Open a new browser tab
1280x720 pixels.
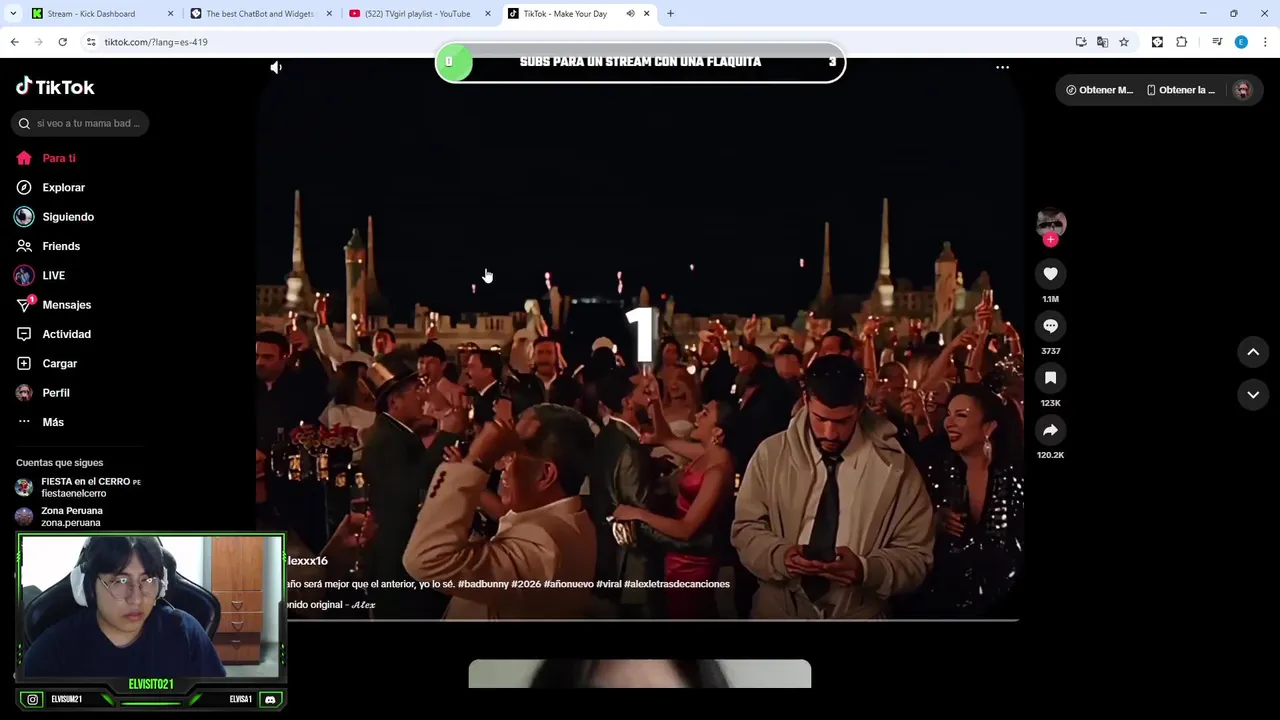click(670, 14)
